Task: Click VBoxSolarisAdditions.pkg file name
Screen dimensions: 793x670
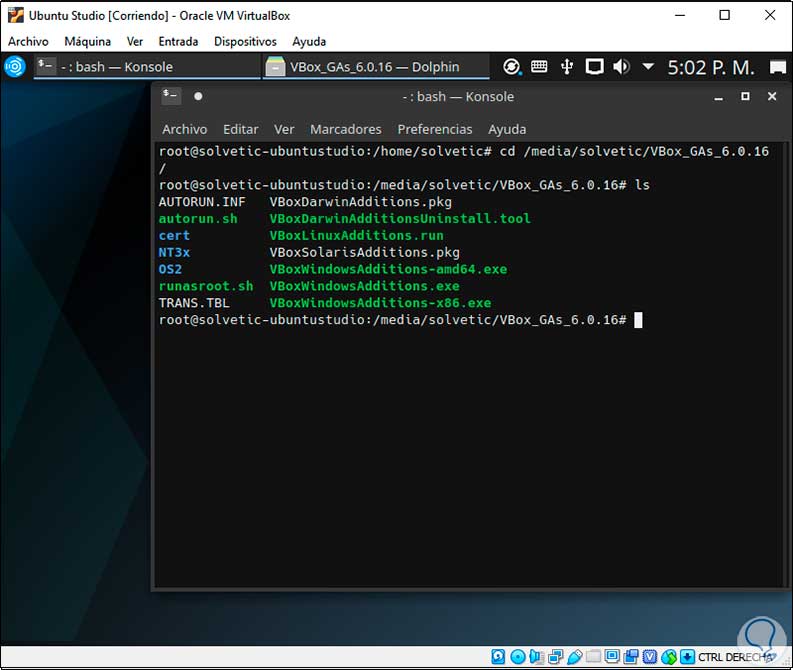Action: pos(365,252)
